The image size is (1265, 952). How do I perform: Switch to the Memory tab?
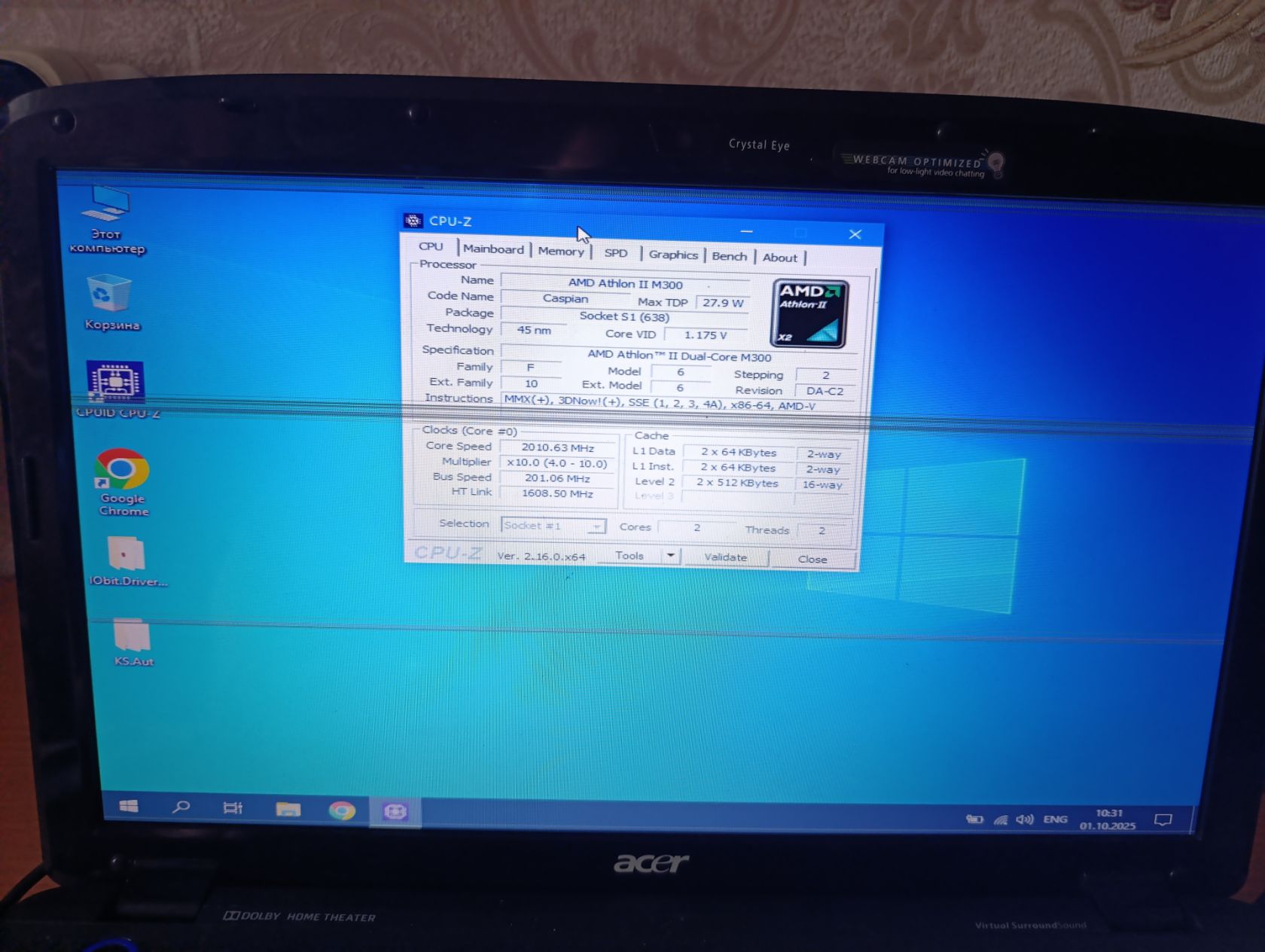click(561, 252)
